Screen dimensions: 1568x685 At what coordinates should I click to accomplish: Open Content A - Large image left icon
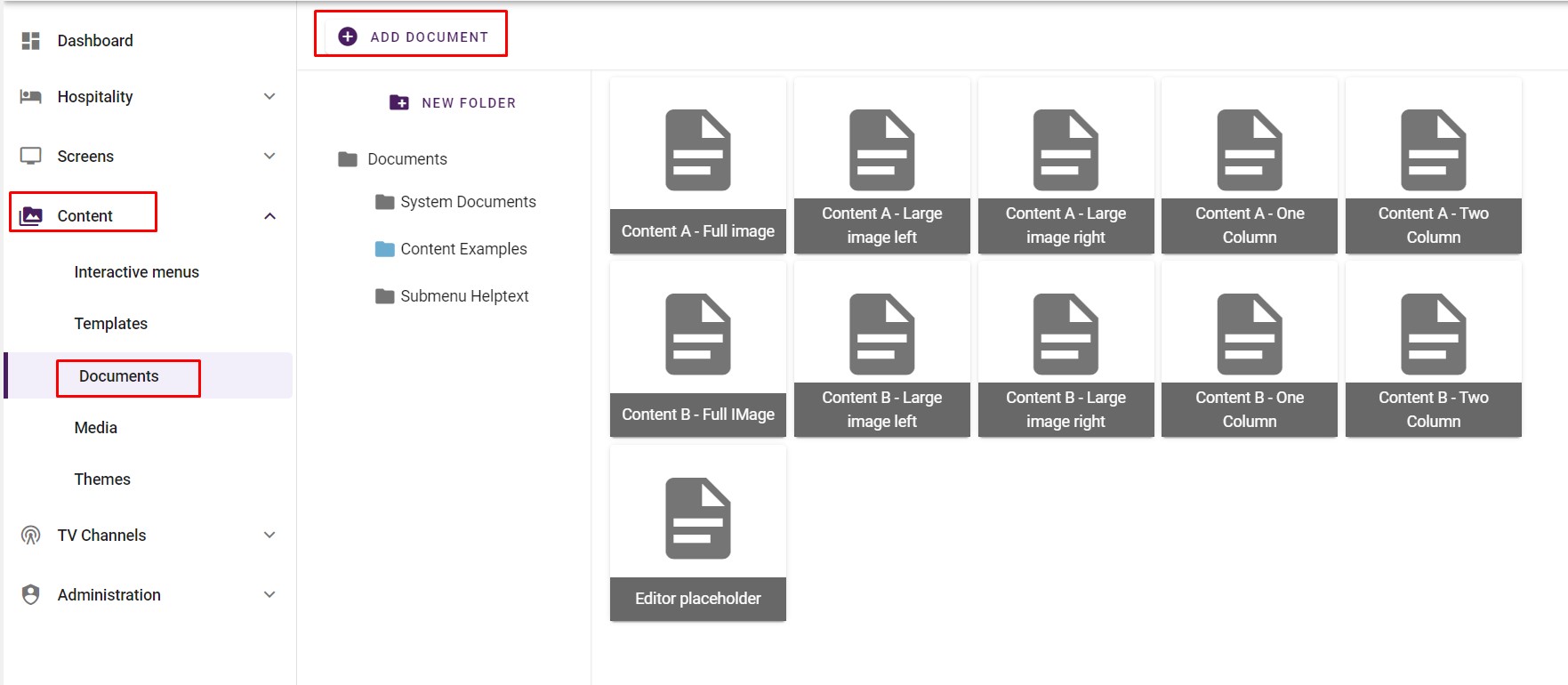882,150
